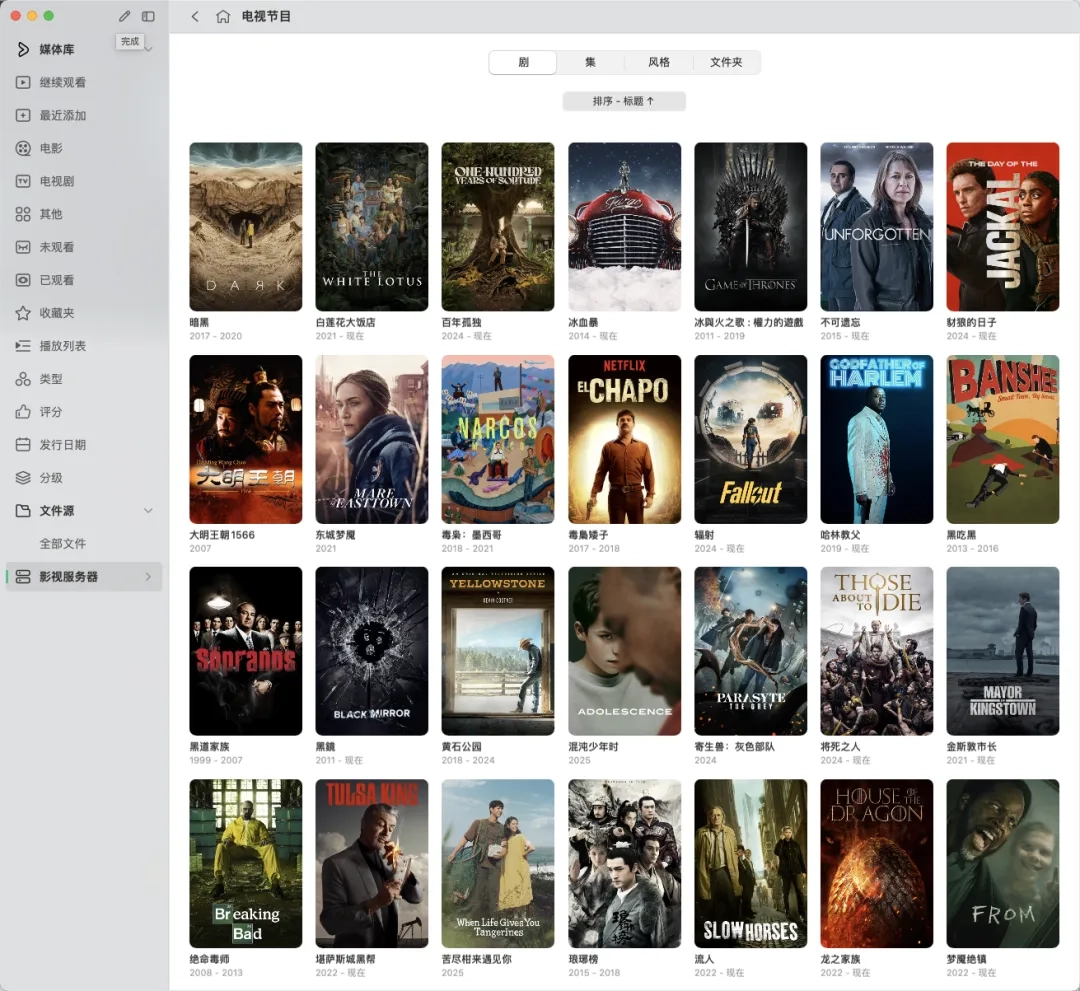This screenshot has width=1080, height=991.
Task: Open the 排序 - 标题 sort dropdown
Action: coord(624,101)
